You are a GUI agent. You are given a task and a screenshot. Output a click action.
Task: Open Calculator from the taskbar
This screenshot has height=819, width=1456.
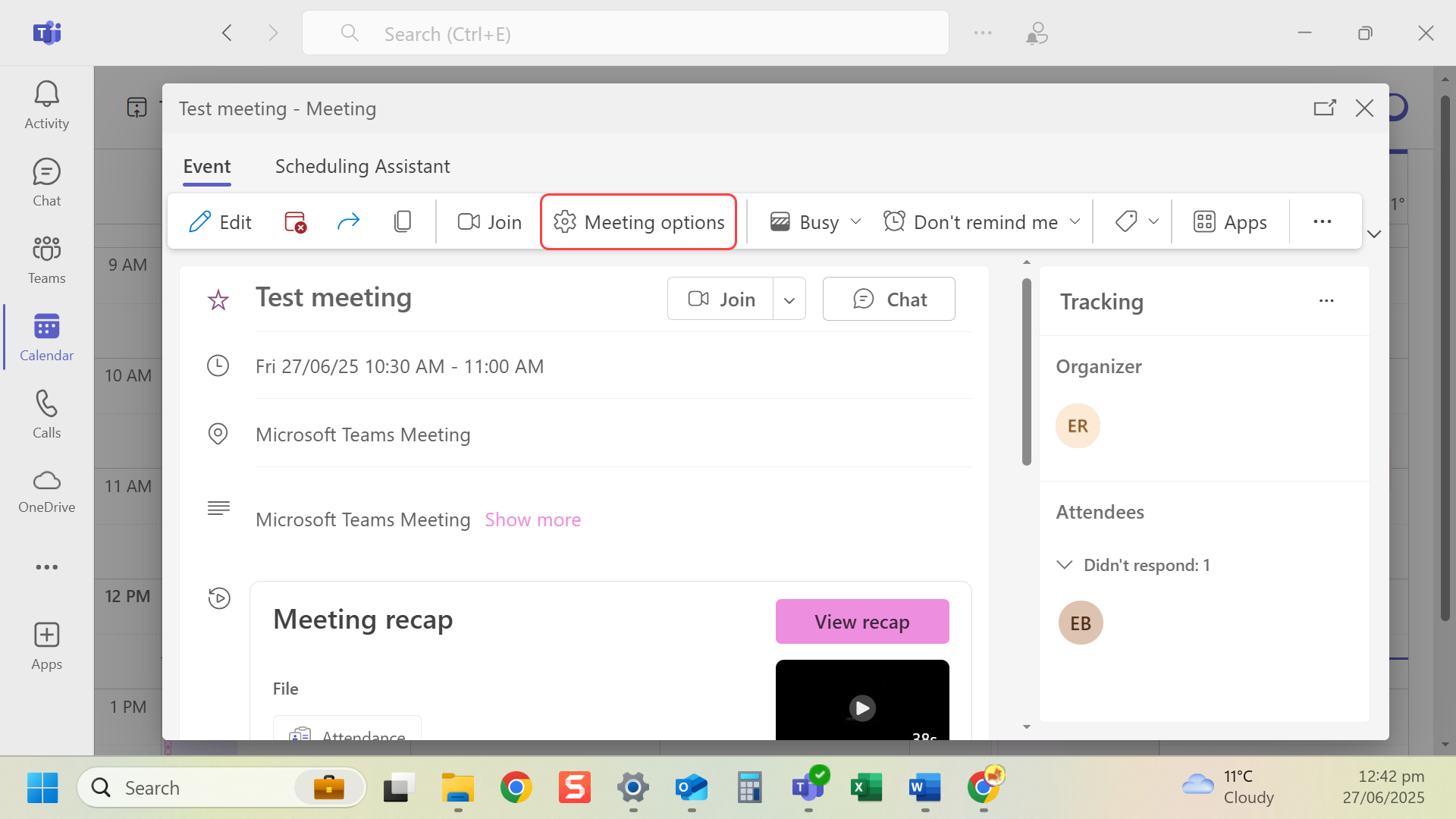(x=749, y=788)
